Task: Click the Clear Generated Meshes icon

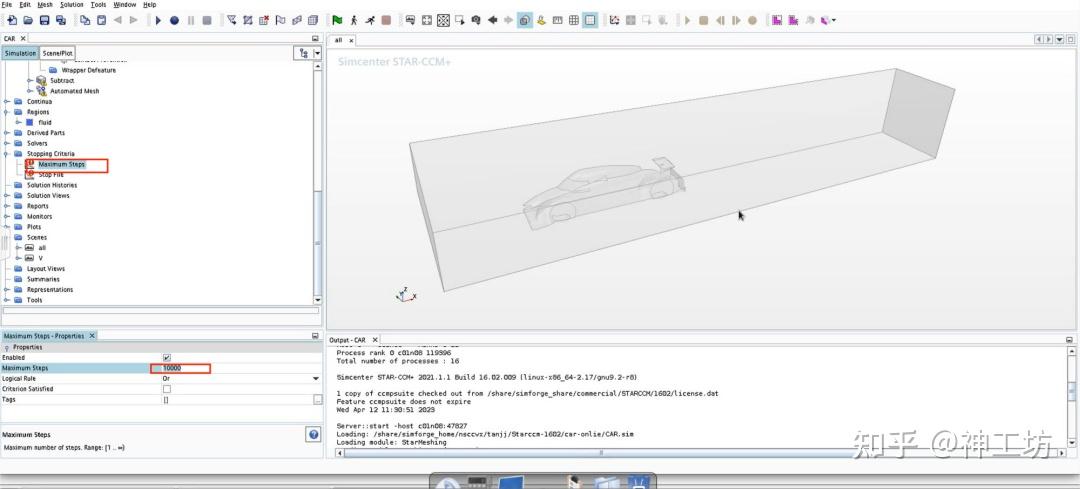Action: (x=264, y=20)
